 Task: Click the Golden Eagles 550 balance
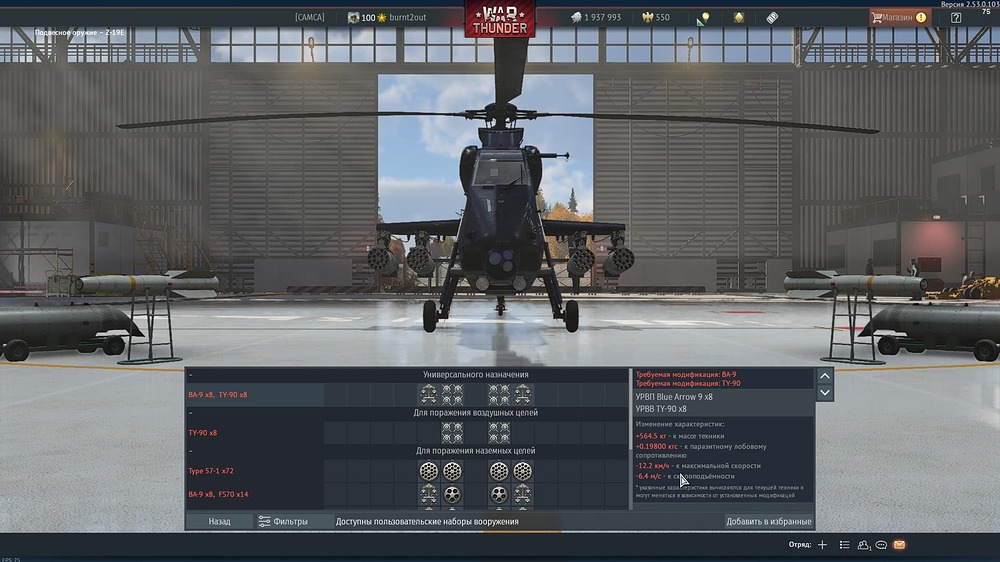(x=655, y=18)
